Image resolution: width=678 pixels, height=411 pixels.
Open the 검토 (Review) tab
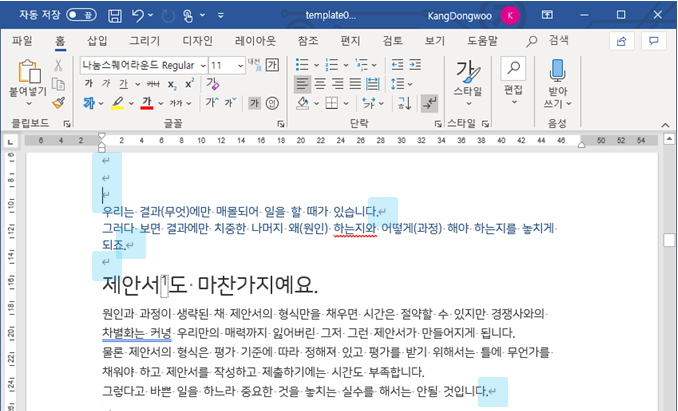pos(392,41)
